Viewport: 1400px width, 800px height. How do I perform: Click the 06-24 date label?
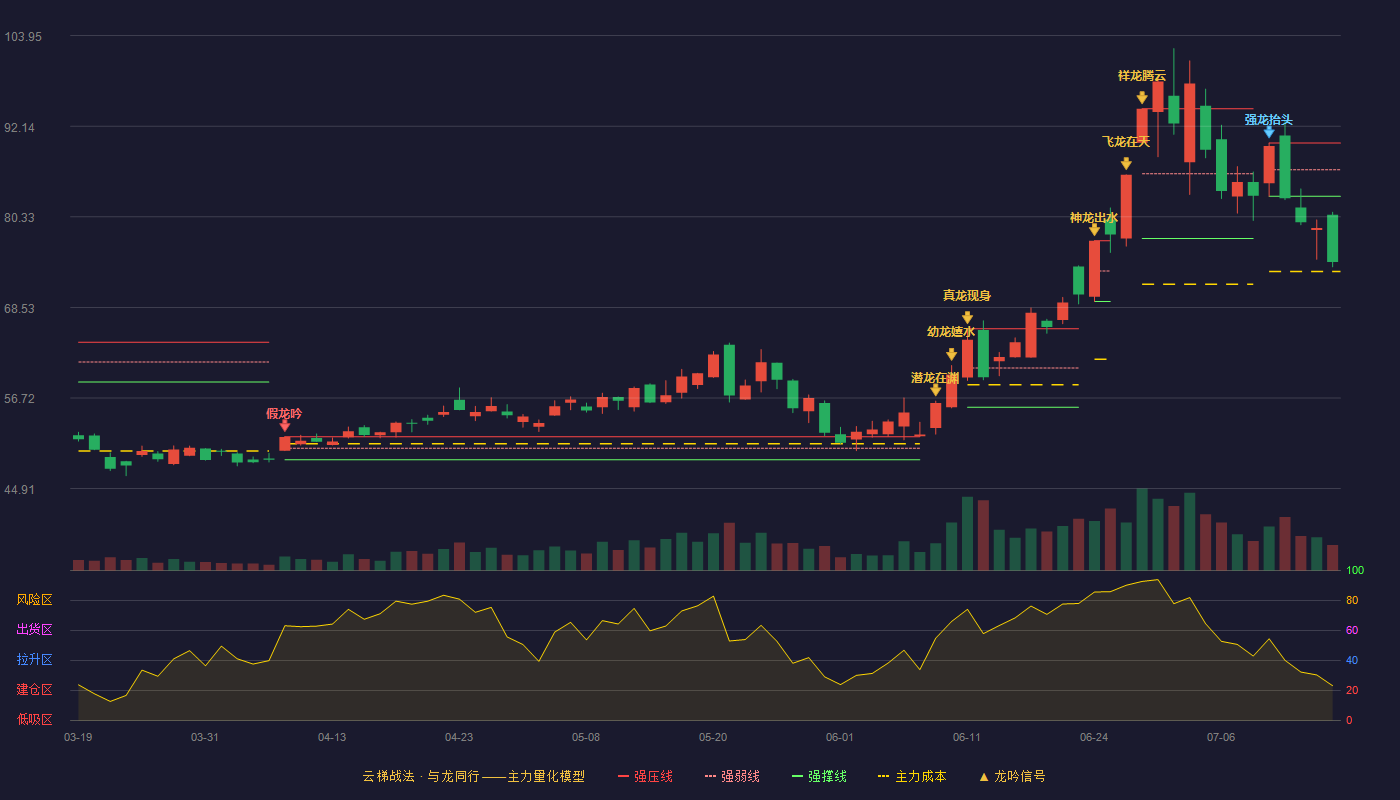coord(1094,737)
